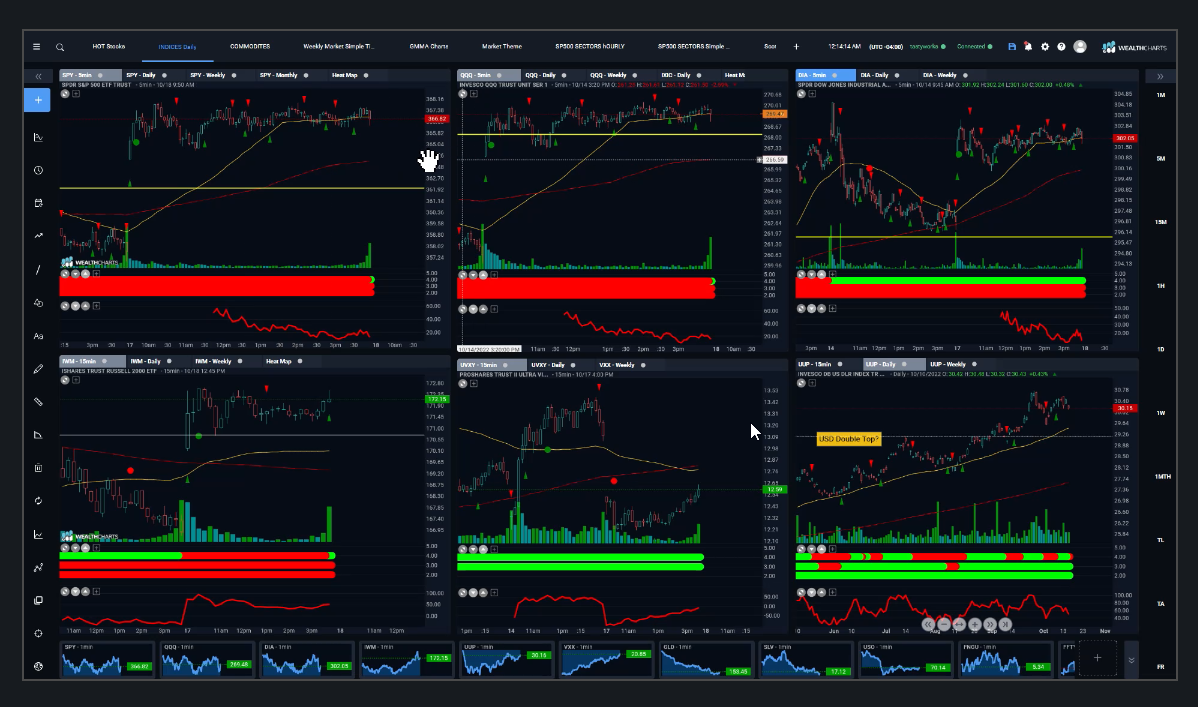Click the USD Double Top? annotation label
This screenshot has height=707, width=1198.
coord(848,439)
